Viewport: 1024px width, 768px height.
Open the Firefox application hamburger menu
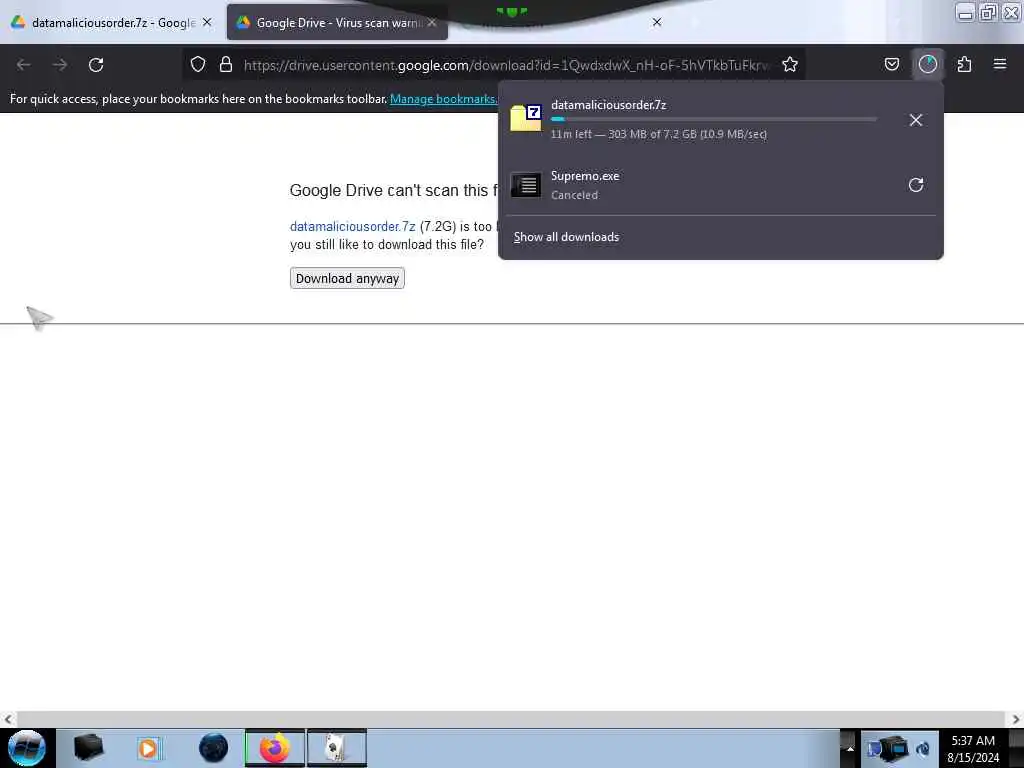click(x=1000, y=64)
